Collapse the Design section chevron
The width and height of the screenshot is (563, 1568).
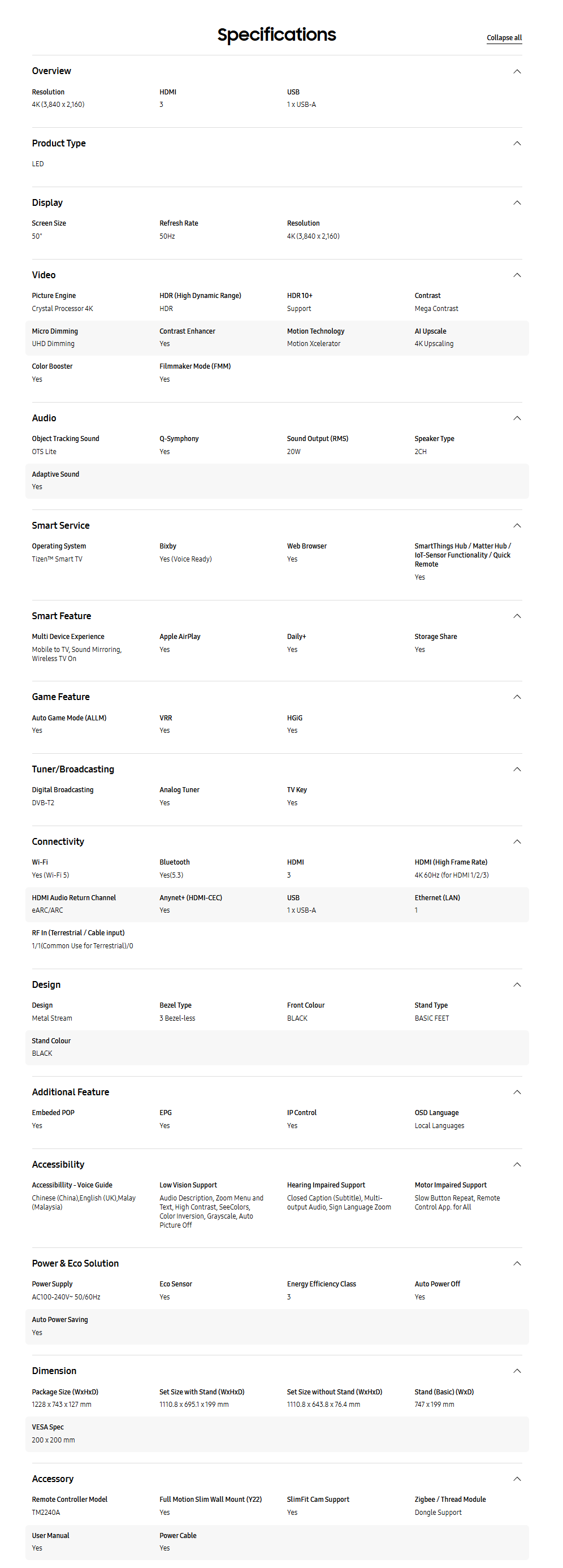(517, 985)
